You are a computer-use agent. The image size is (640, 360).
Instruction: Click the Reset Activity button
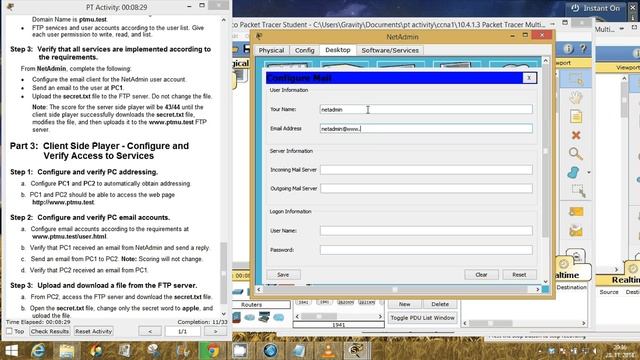click(x=93, y=331)
